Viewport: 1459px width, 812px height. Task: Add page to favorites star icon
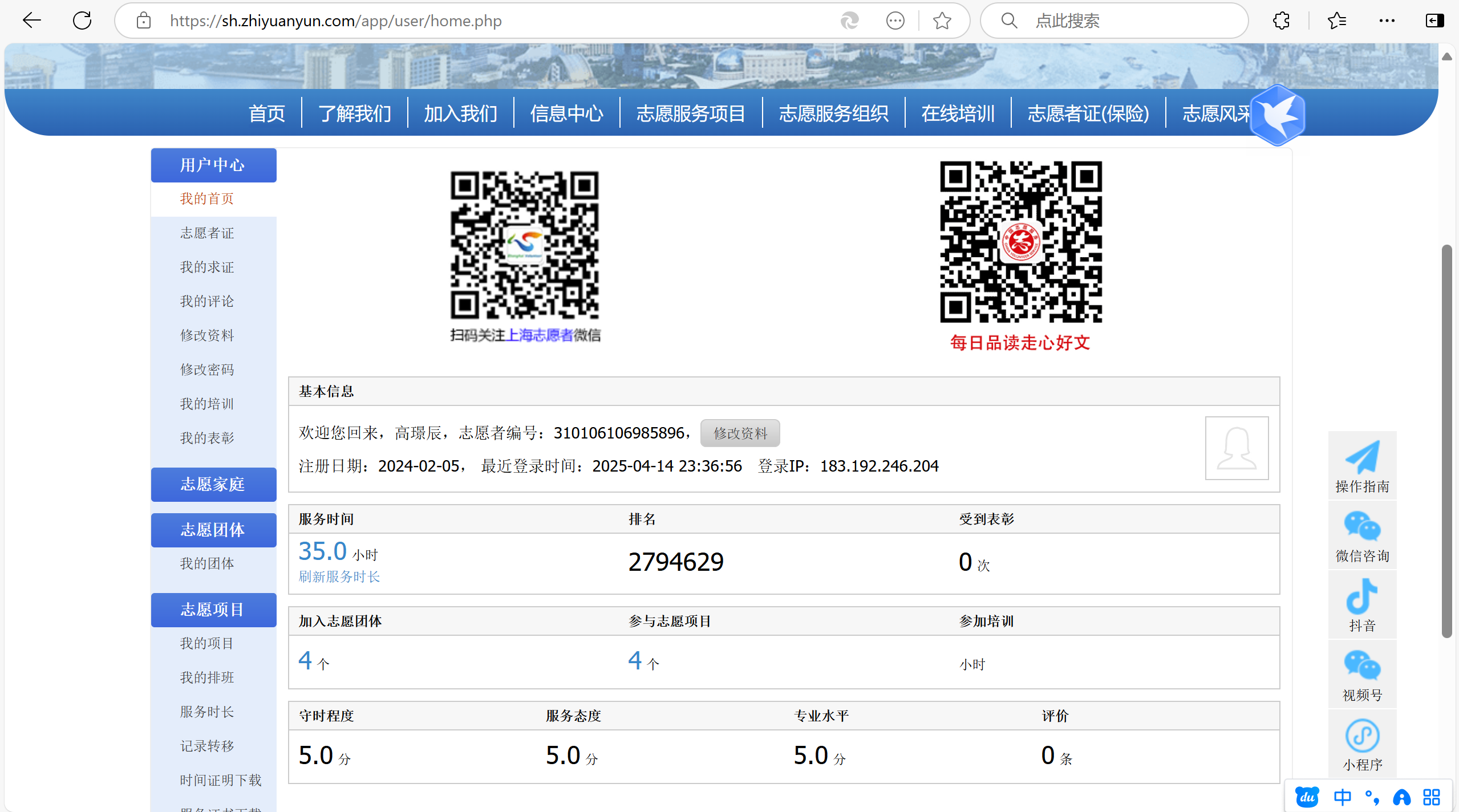pyautogui.click(x=942, y=21)
